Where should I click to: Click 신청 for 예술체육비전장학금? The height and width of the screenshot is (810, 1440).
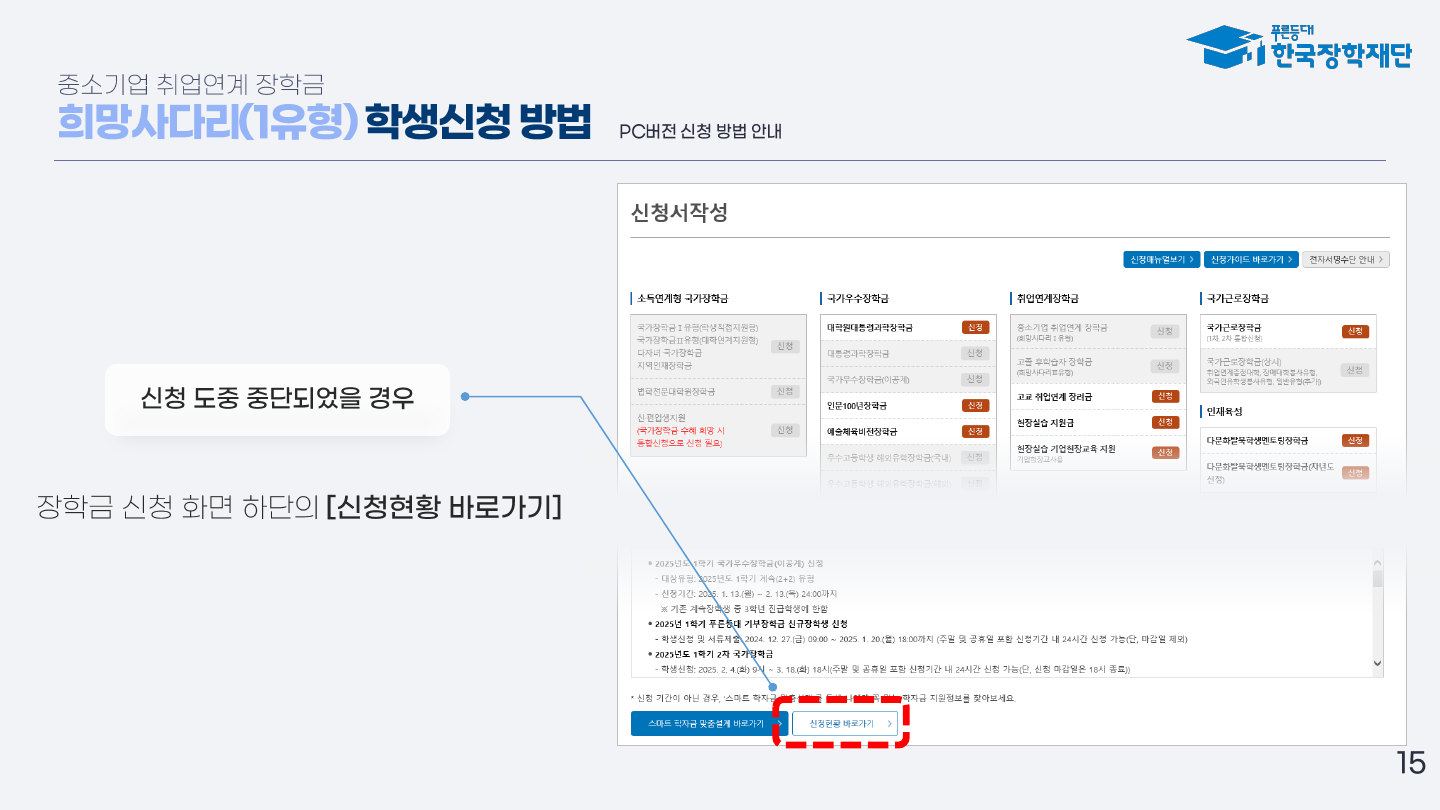click(x=975, y=432)
